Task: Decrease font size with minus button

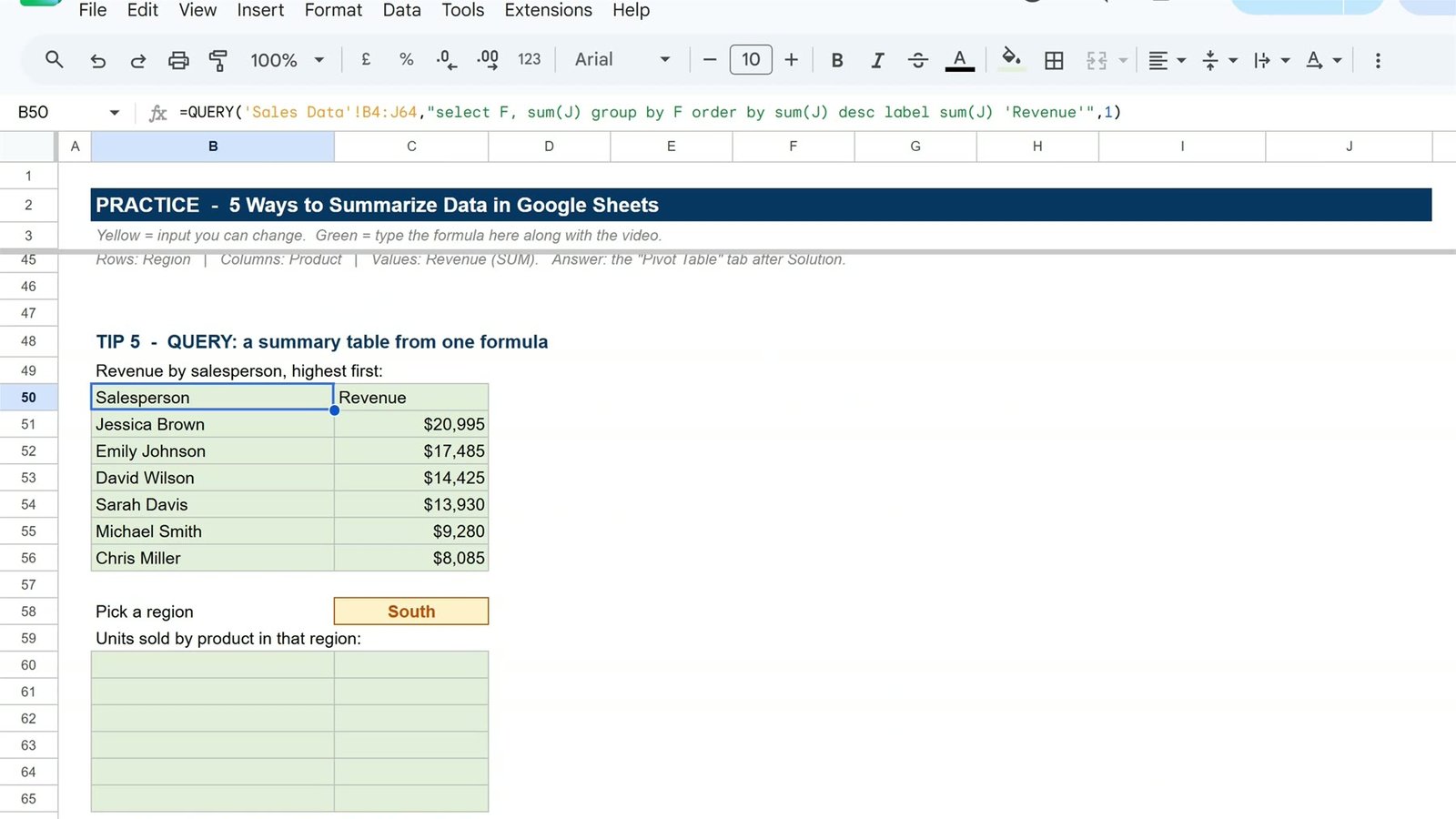Action: [x=710, y=59]
